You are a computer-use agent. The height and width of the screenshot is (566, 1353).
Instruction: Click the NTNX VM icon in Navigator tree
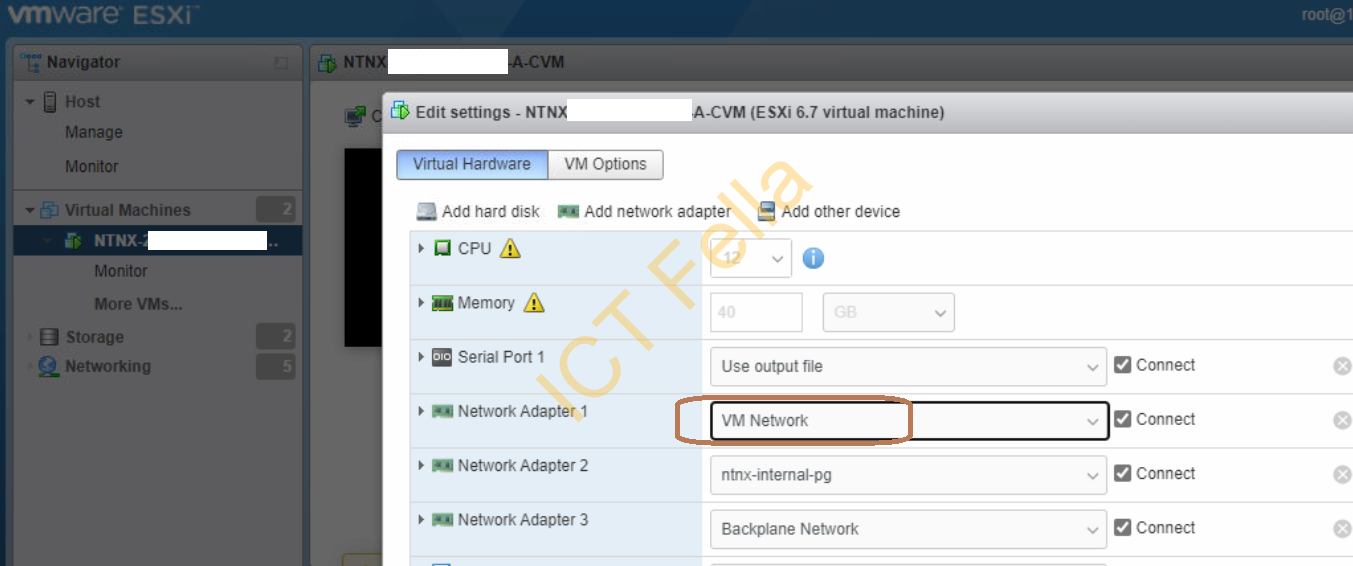[x=73, y=241]
